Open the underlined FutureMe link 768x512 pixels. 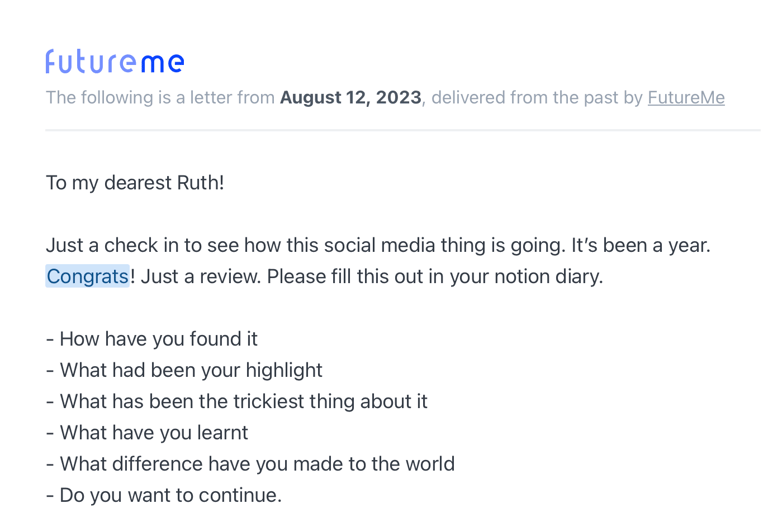[686, 98]
